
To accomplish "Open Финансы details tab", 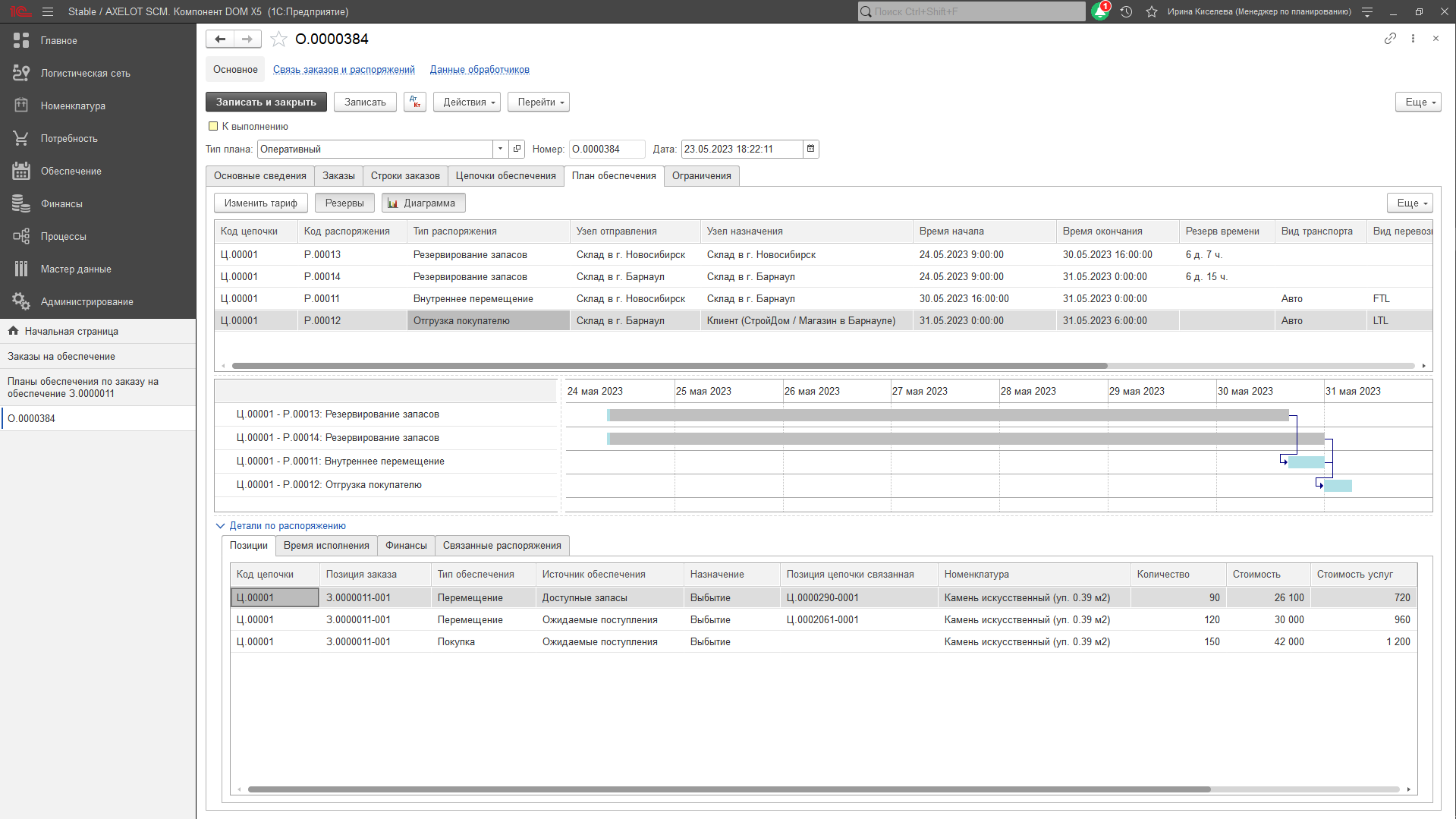I will 406,545.
